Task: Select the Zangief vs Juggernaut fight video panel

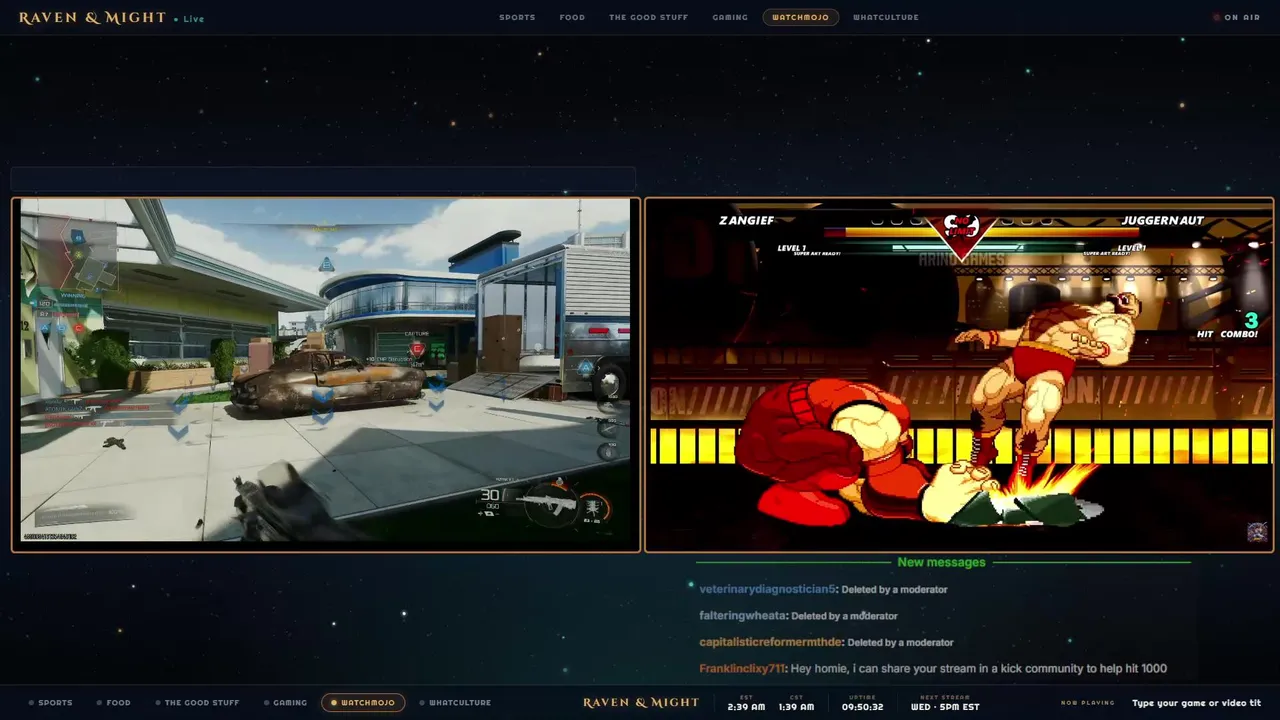Action: pos(959,374)
